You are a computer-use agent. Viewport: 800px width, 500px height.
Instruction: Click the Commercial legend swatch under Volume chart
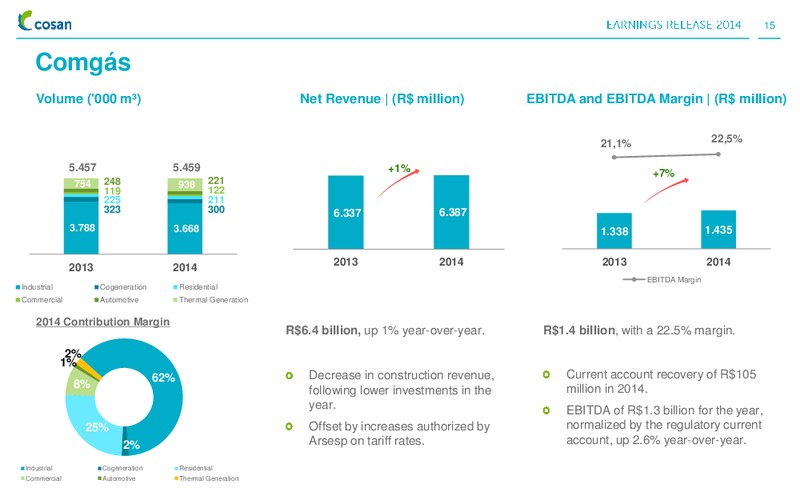point(18,300)
